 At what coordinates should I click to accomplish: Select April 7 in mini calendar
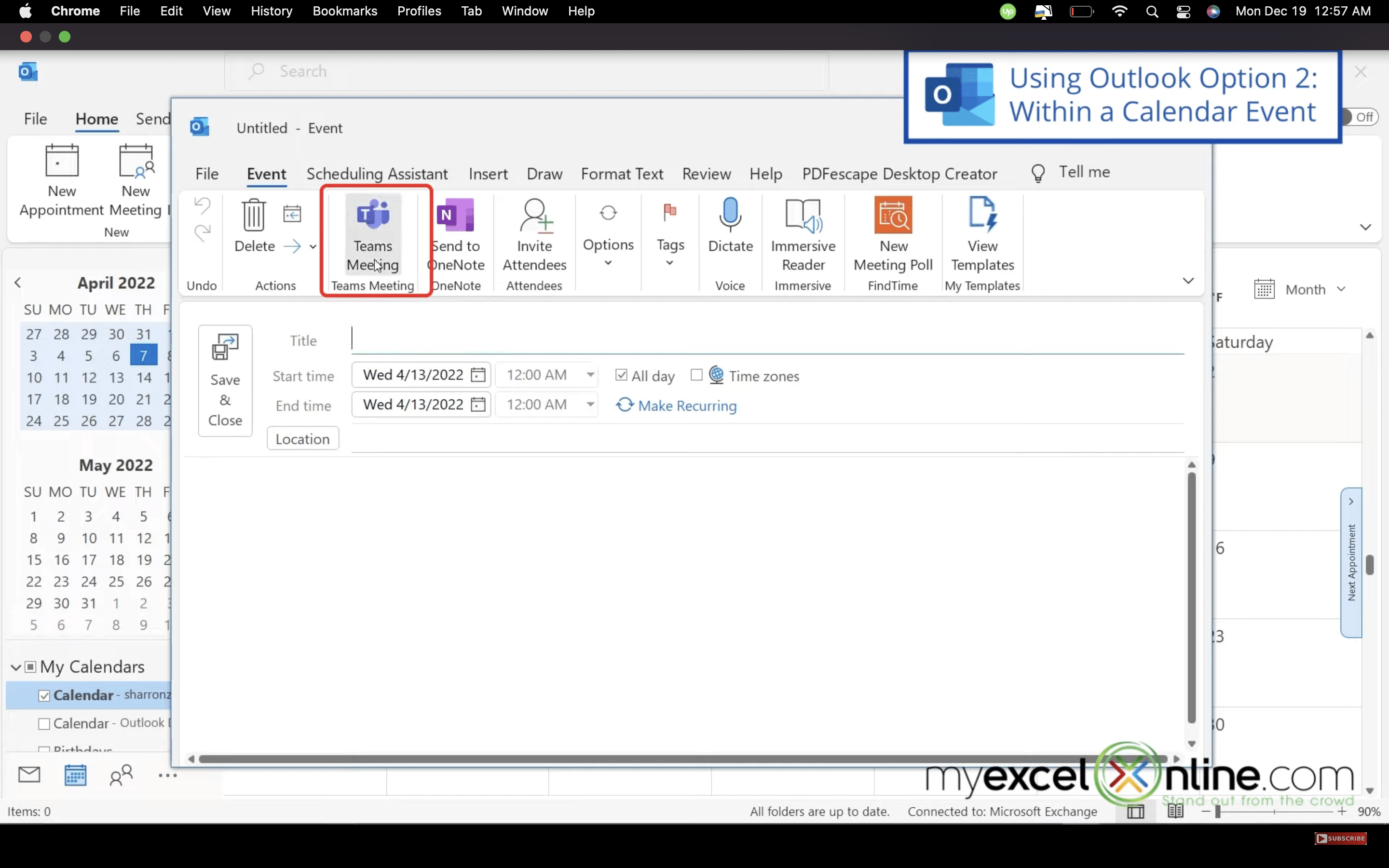click(x=144, y=355)
